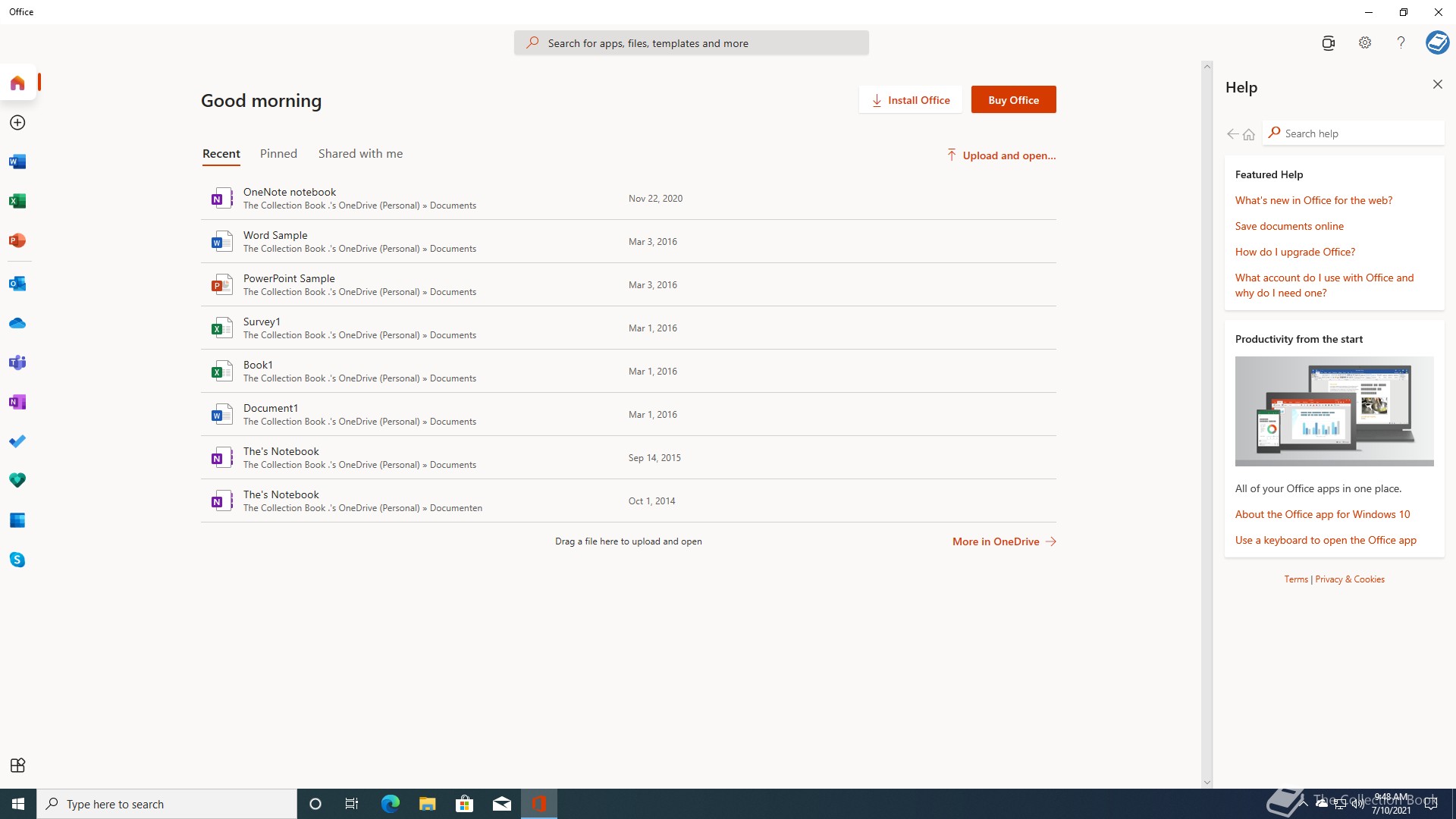Image resolution: width=1456 pixels, height=819 pixels.
Task: Click the main Office search box
Action: pos(691,43)
